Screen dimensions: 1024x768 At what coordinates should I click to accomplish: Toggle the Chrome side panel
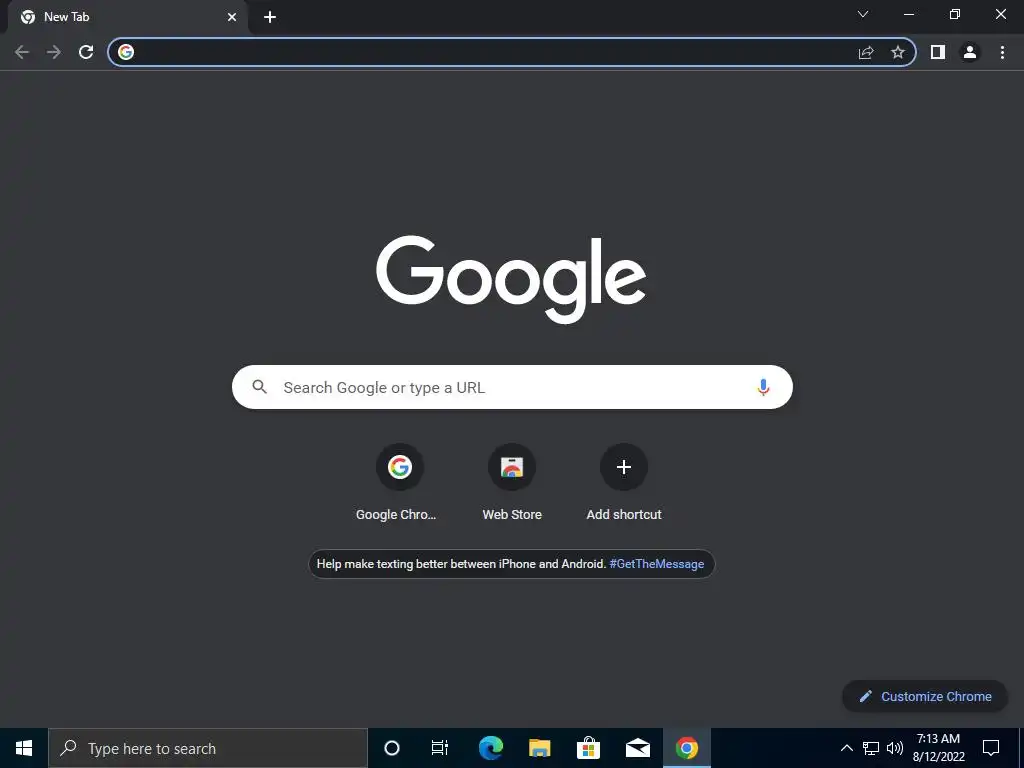pos(938,52)
